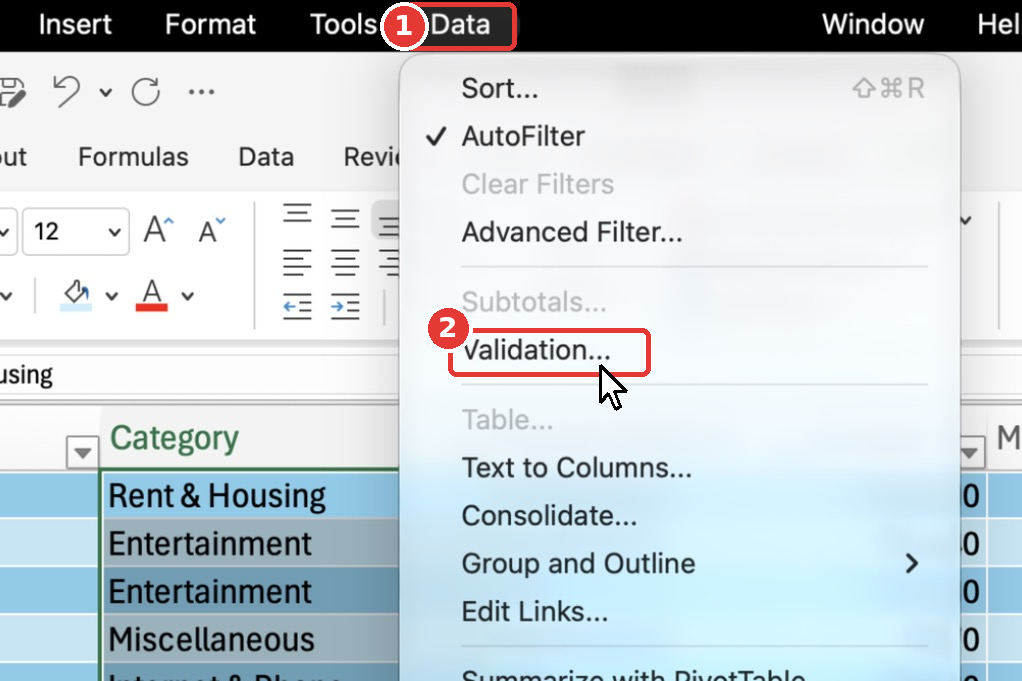Screen dimensions: 1022x681
Task: Select the Category header cell
Action: point(249,438)
